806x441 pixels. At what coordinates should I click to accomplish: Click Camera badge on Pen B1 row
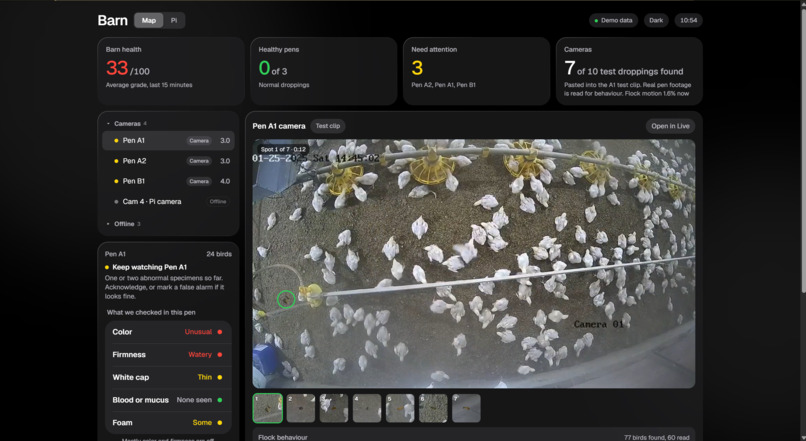199,181
